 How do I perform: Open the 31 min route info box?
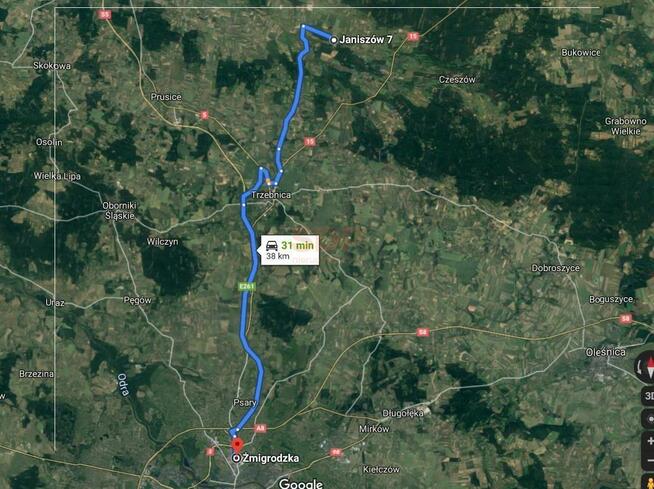(x=290, y=250)
